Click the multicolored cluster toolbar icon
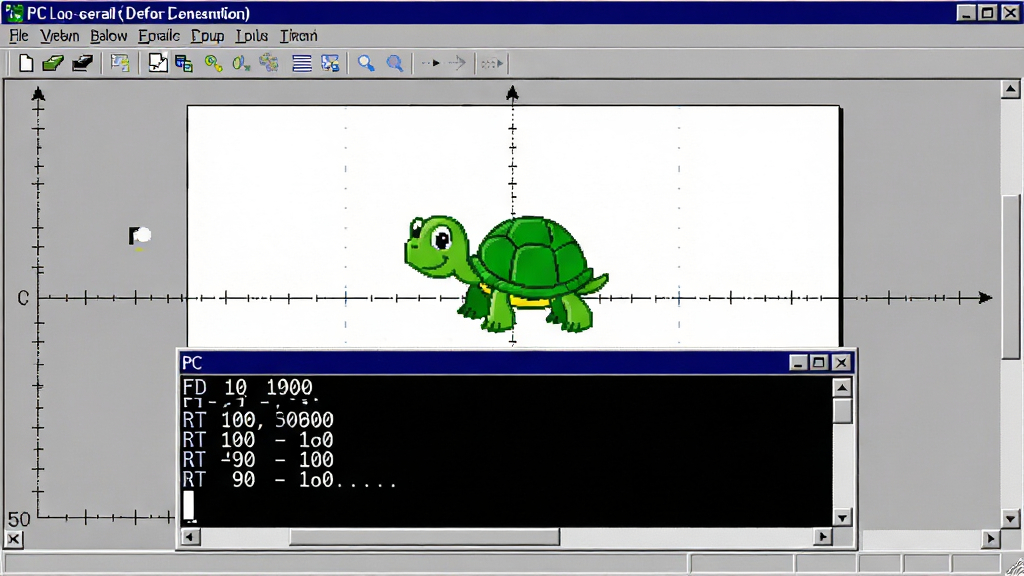Screen dimensions: 1024x576 coord(269,63)
